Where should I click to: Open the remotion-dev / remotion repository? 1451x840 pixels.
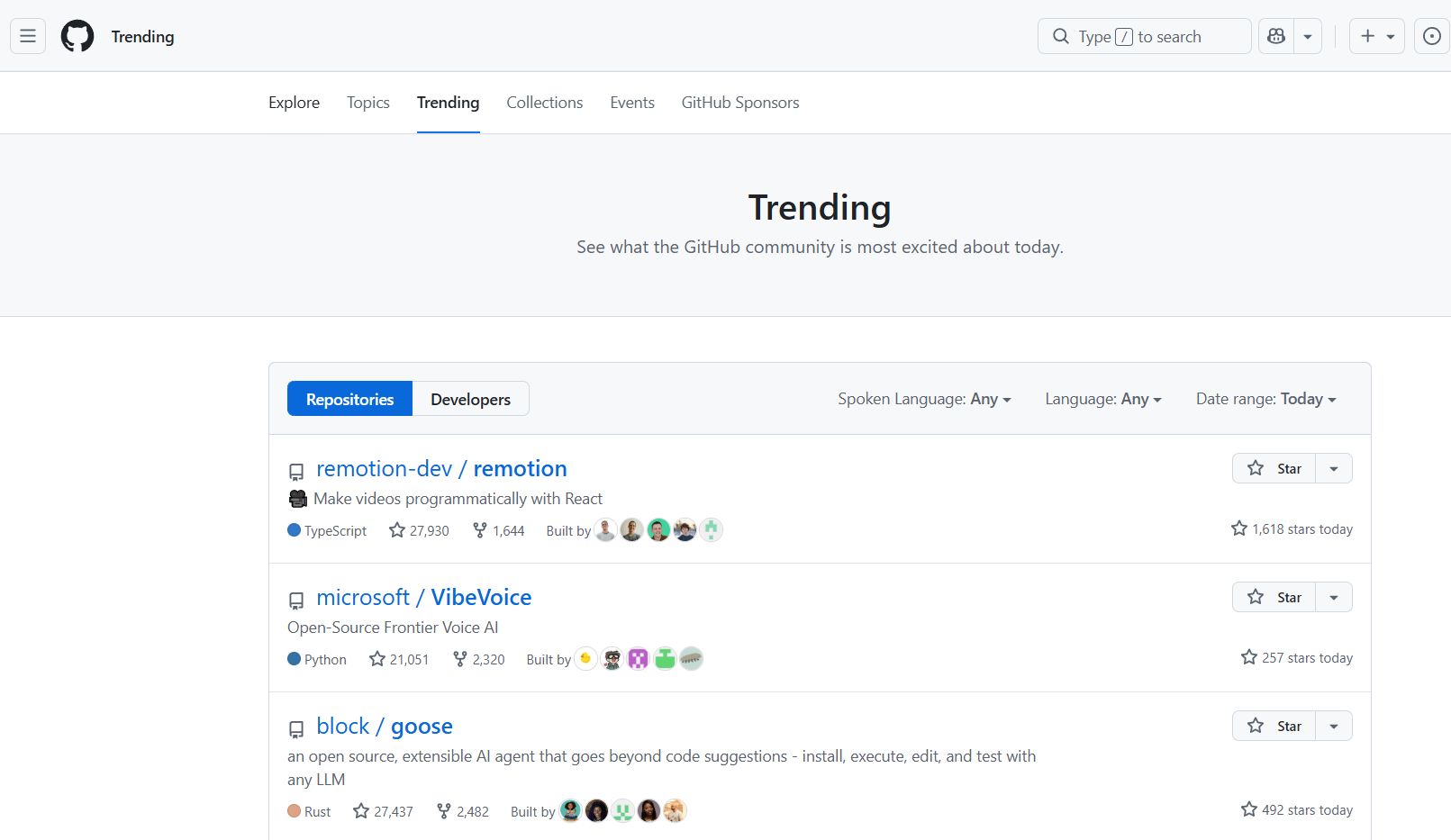pyautogui.click(x=441, y=469)
